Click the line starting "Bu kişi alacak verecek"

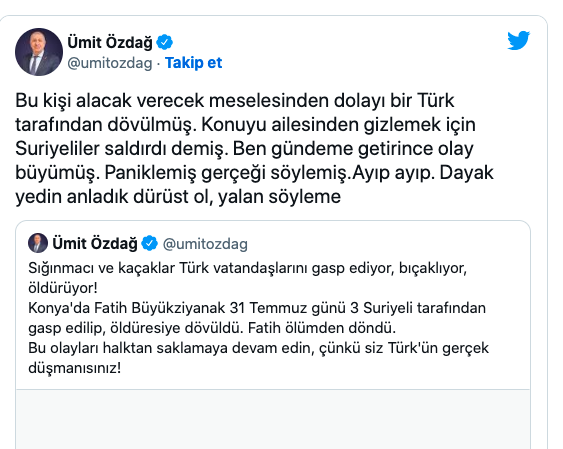(235, 100)
